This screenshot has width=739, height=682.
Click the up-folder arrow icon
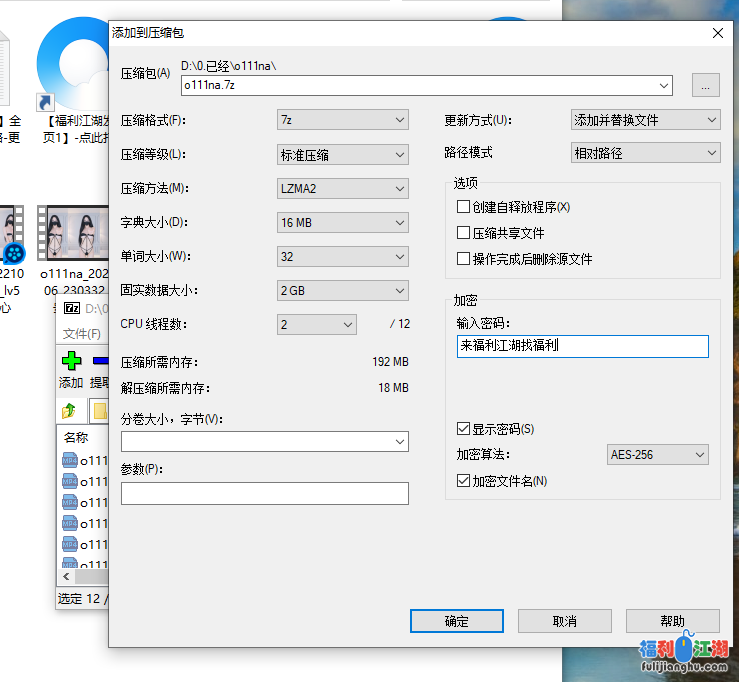click(x=69, y=410)
